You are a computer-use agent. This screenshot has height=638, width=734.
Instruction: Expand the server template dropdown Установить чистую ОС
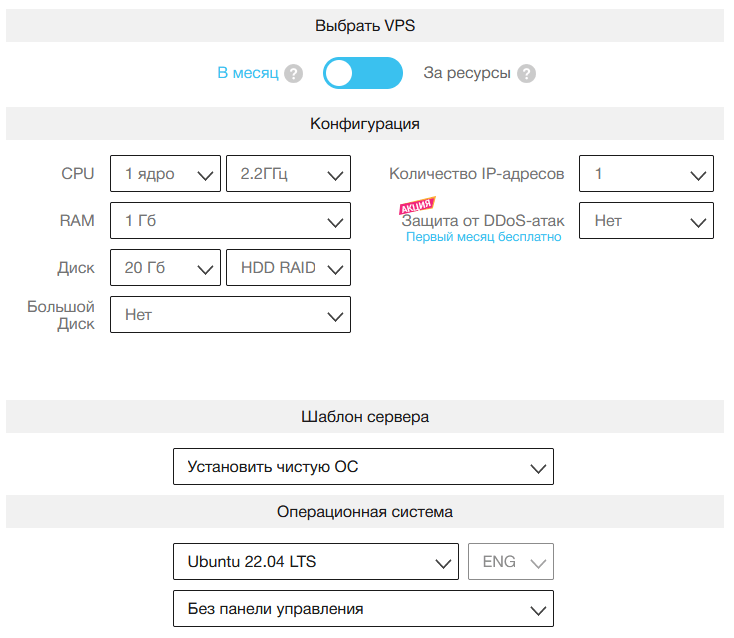(363, 467)
